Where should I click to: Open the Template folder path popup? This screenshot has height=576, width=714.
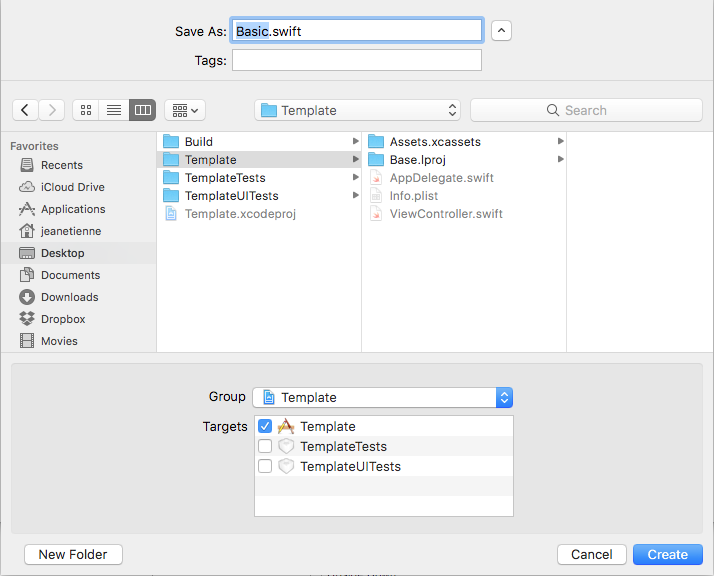[358, 110]
